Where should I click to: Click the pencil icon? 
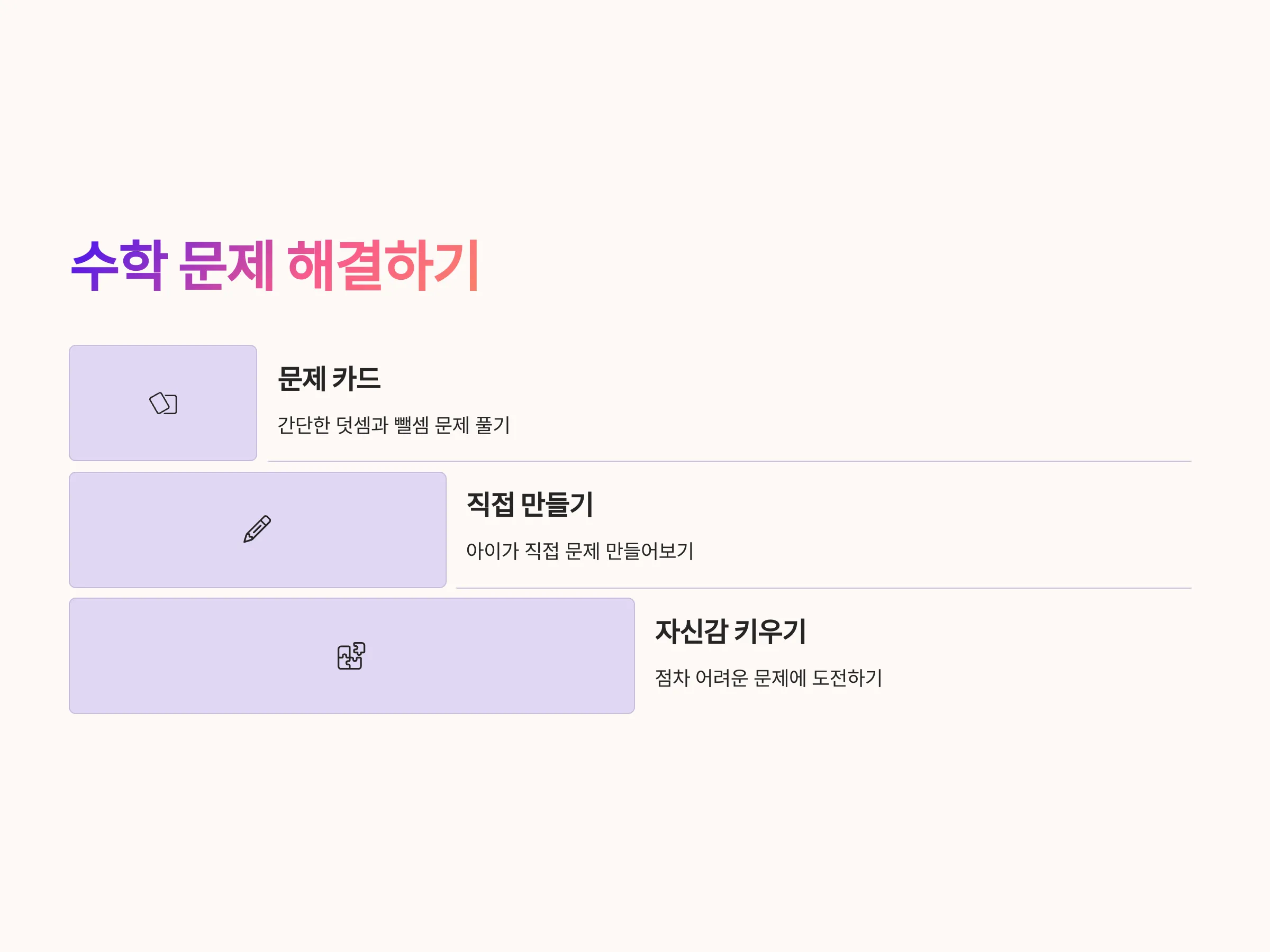[257, 528]
